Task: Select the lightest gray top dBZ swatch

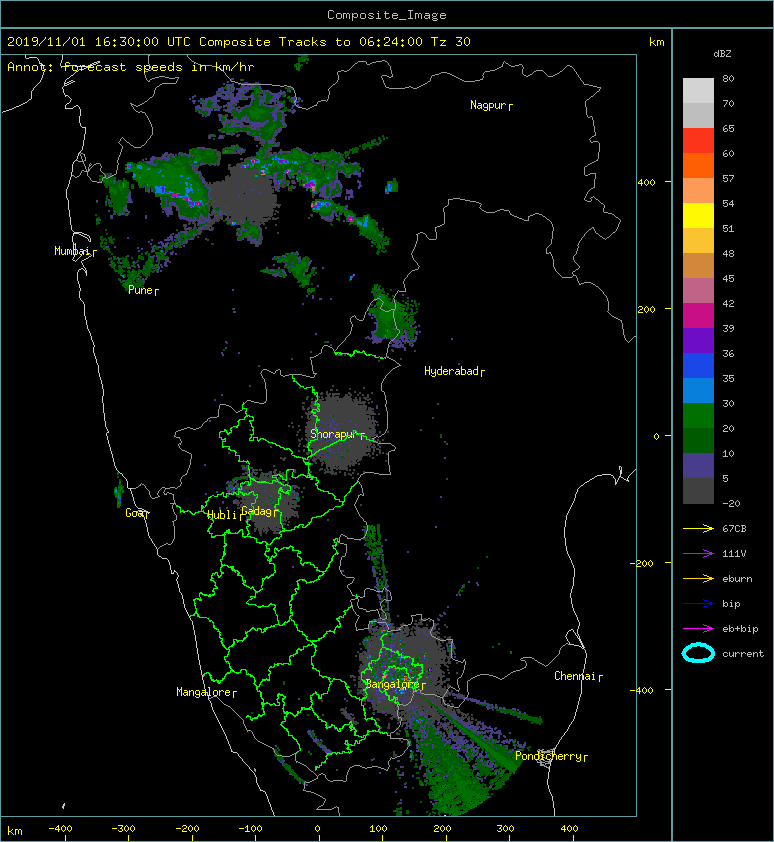Action: click(x=698, y=90)
